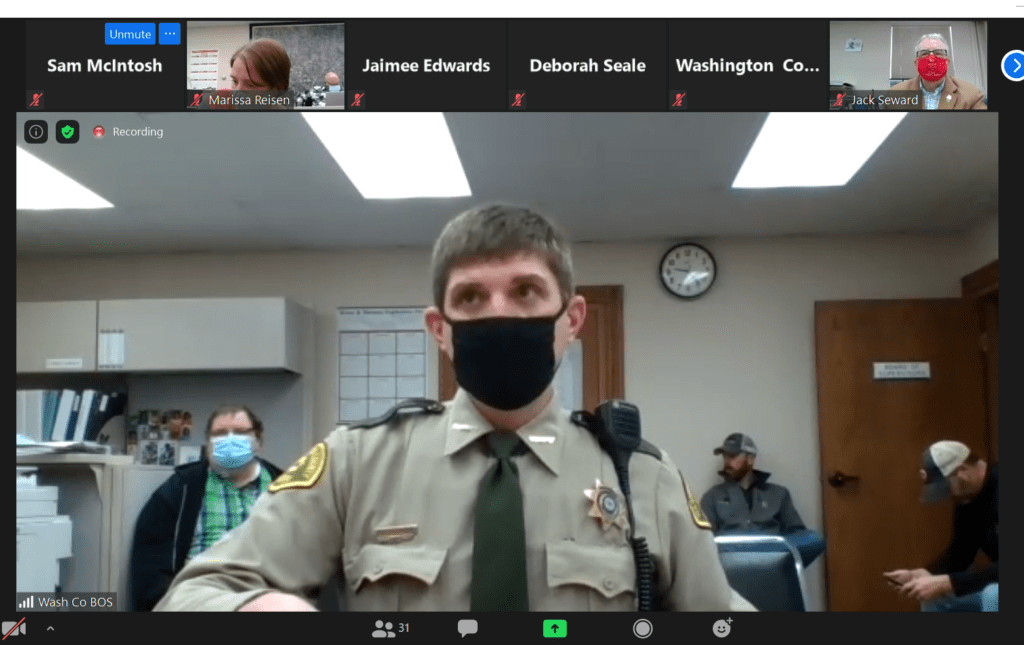
Task: Expand video options caret next to camera
Action: pyautogui.click(x=50, y=629)
